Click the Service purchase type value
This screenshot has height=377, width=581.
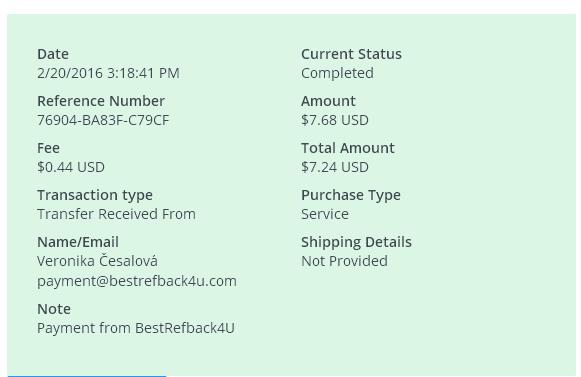tap(325, 214)
